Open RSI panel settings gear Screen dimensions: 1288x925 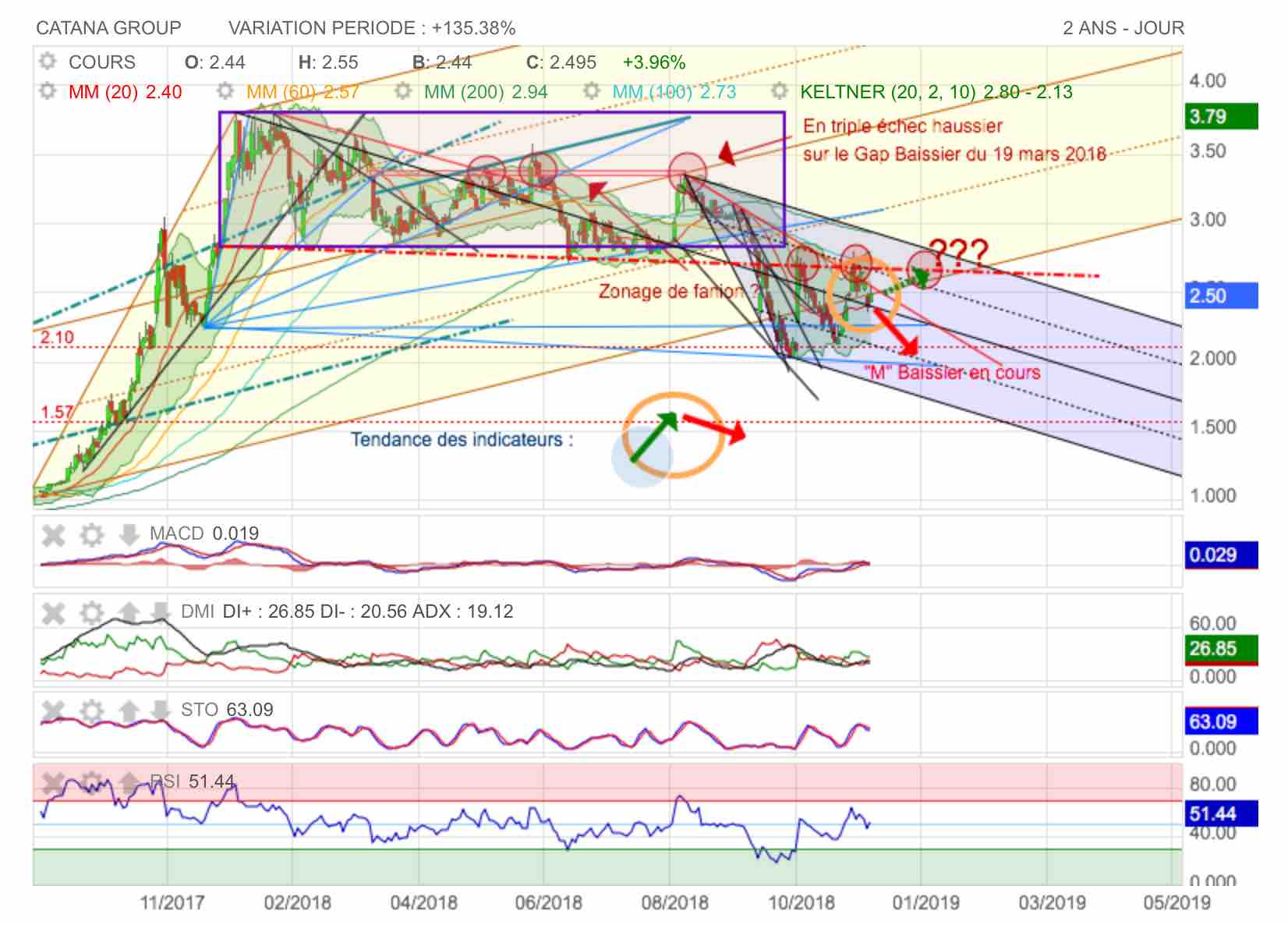tap(92, 782)
